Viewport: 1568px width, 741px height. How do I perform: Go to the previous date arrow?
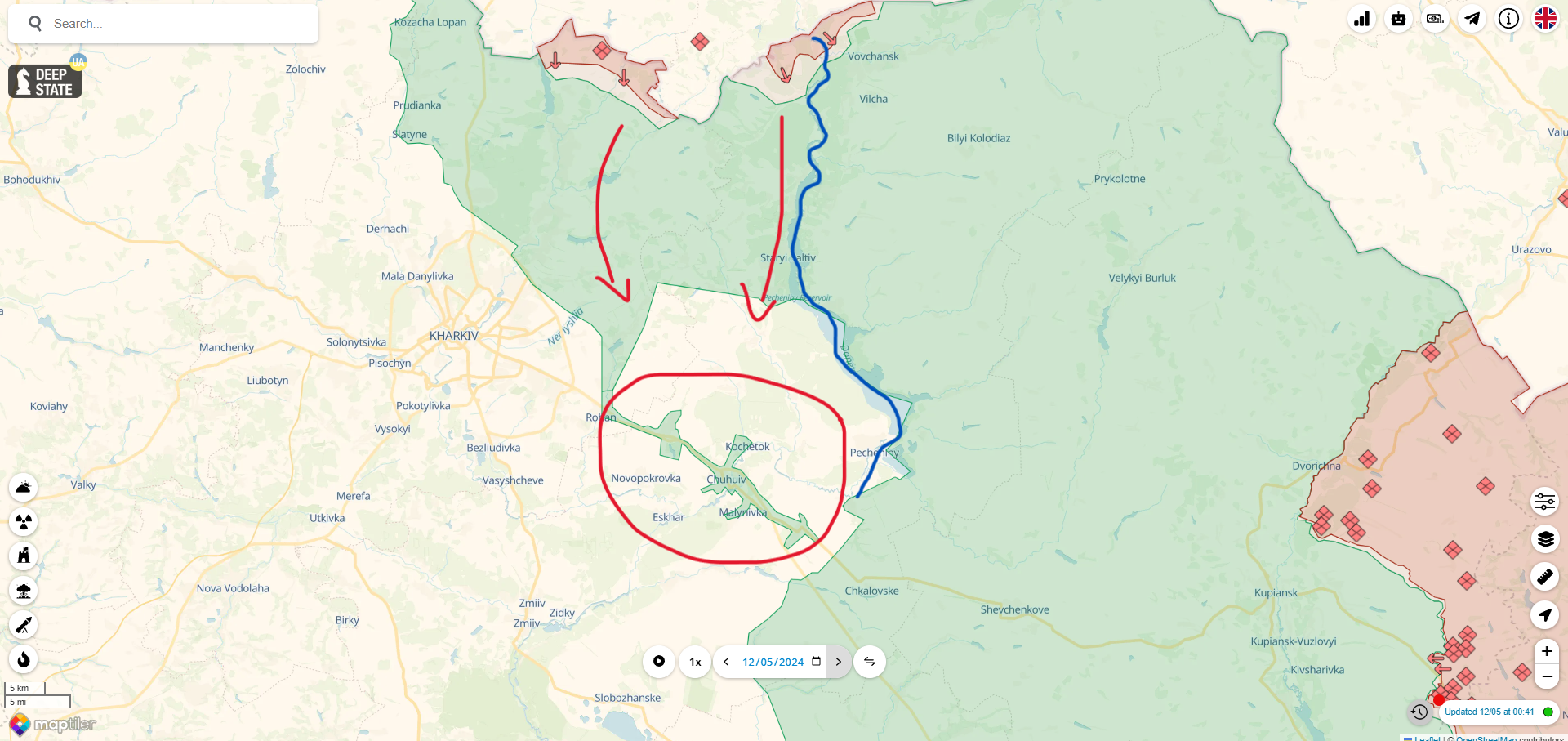pos(726,662)
